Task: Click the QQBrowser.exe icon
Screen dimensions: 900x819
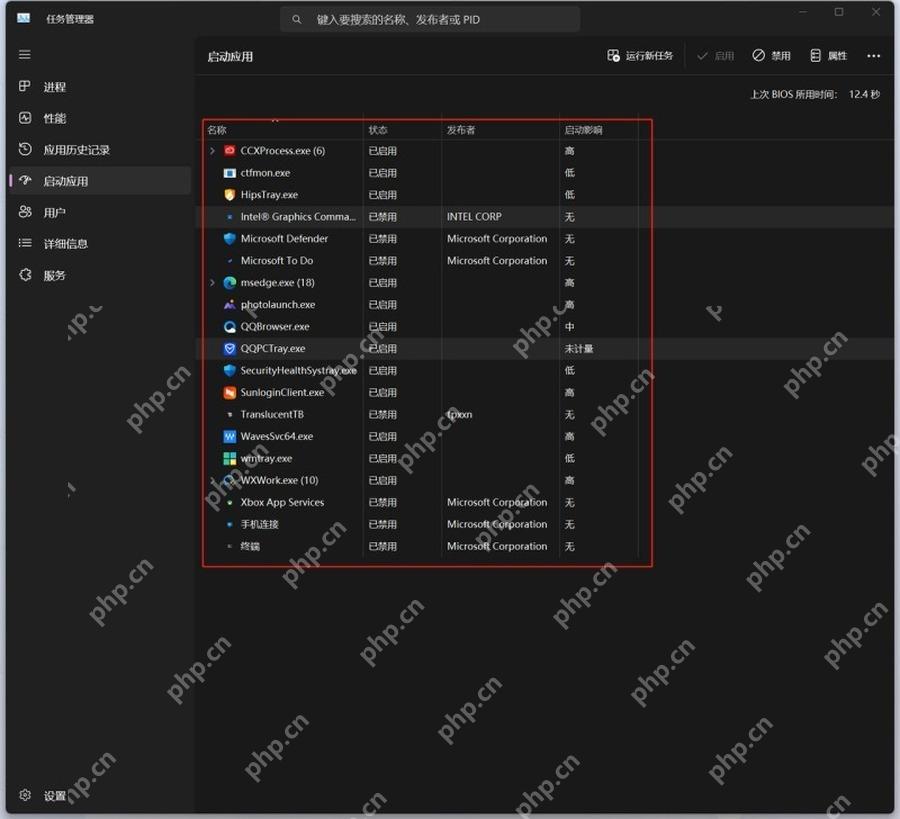Action: tap(230, 327)
